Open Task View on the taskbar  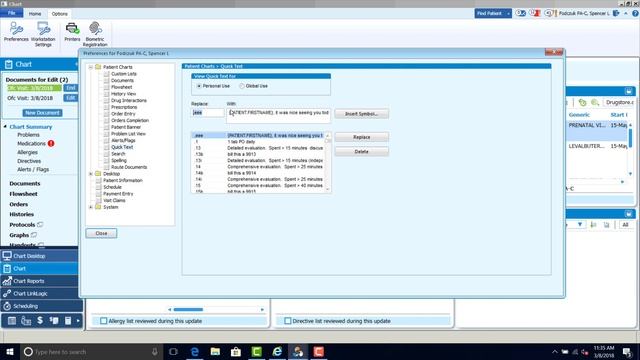click(173, 351)
